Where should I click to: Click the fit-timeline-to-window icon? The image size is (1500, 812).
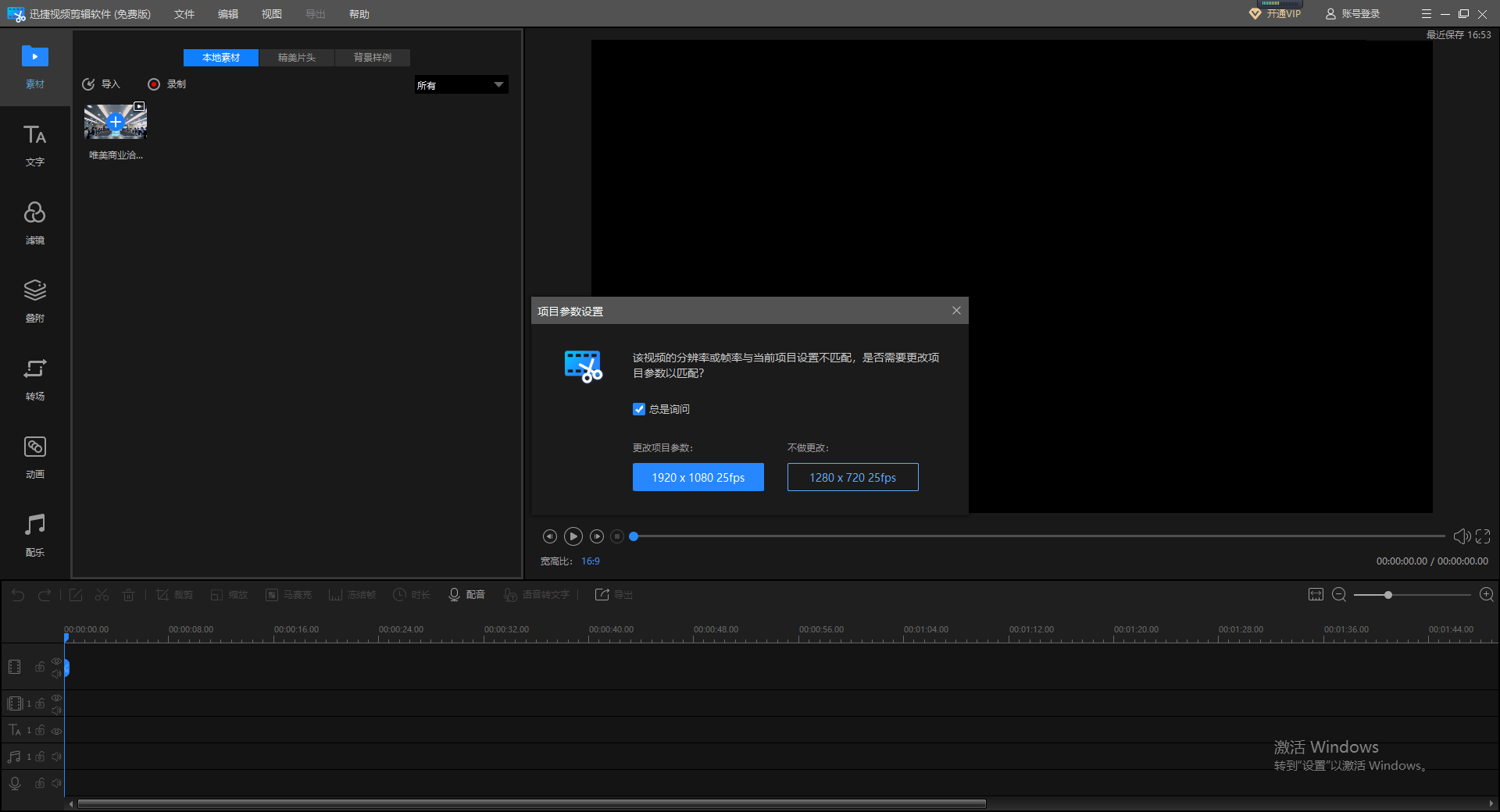pos(1316,595)
